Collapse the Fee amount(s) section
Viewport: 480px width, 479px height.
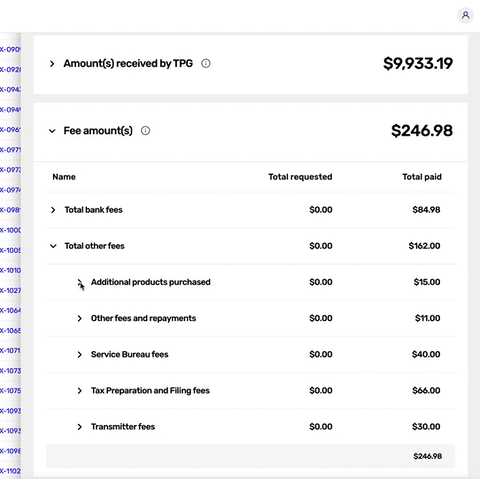[52, 131]
